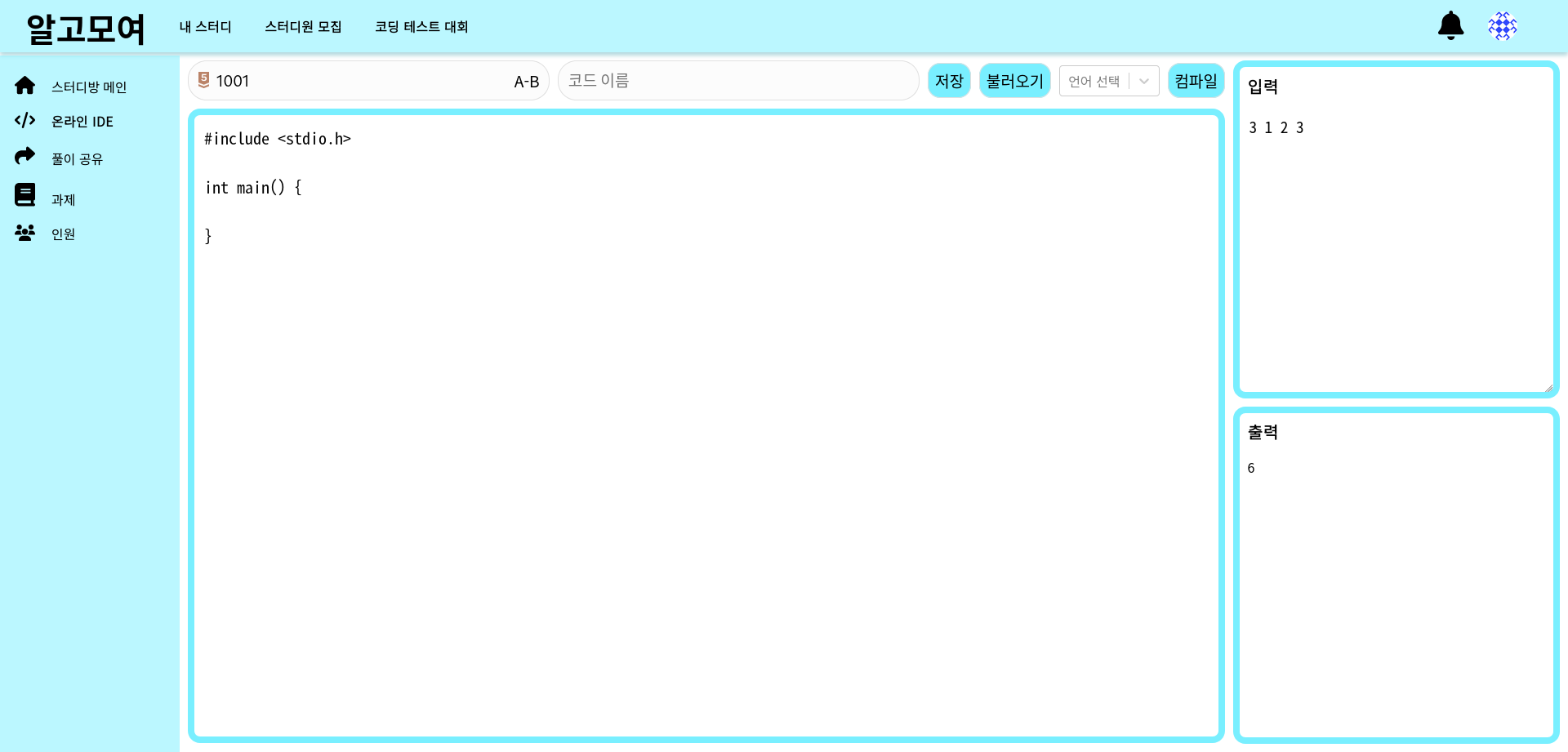Click the problem number 1001 search field
1568x752 pixels.
[x=359, y=81]
